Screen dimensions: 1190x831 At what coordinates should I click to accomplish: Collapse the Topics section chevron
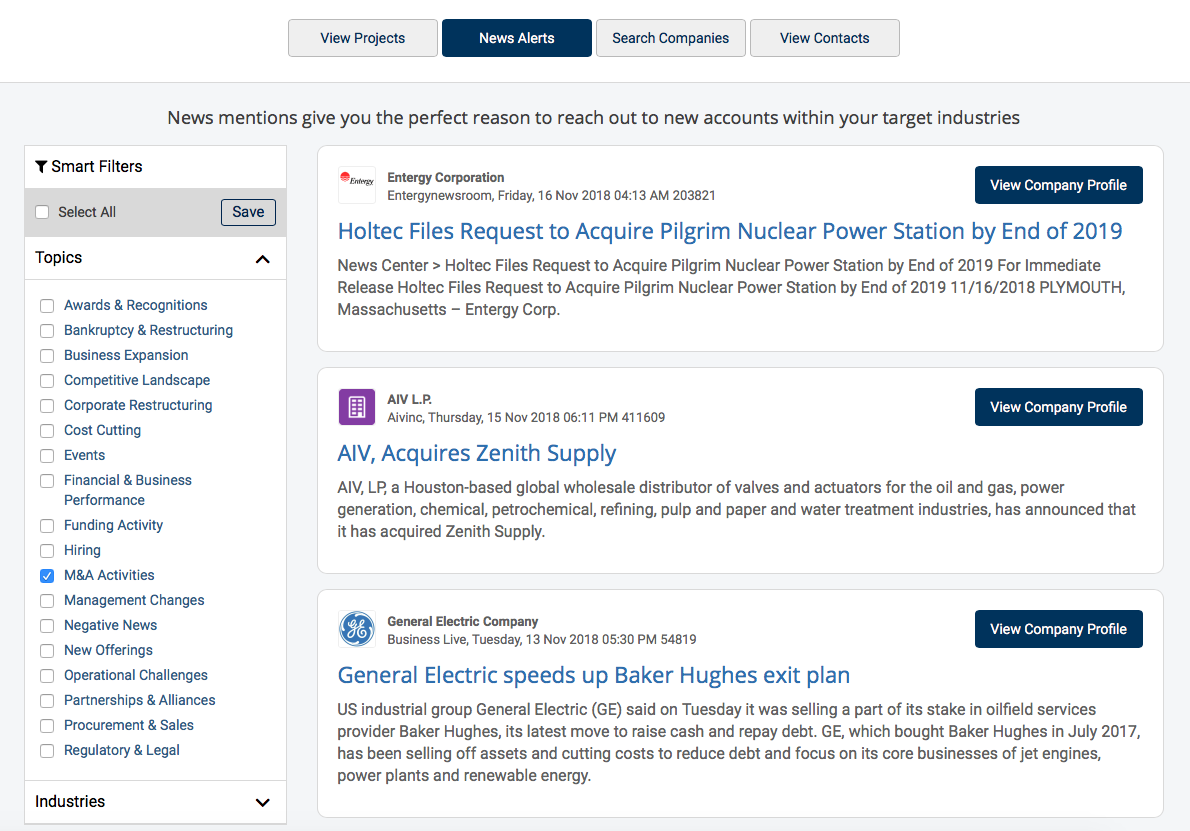pos(263,260)
